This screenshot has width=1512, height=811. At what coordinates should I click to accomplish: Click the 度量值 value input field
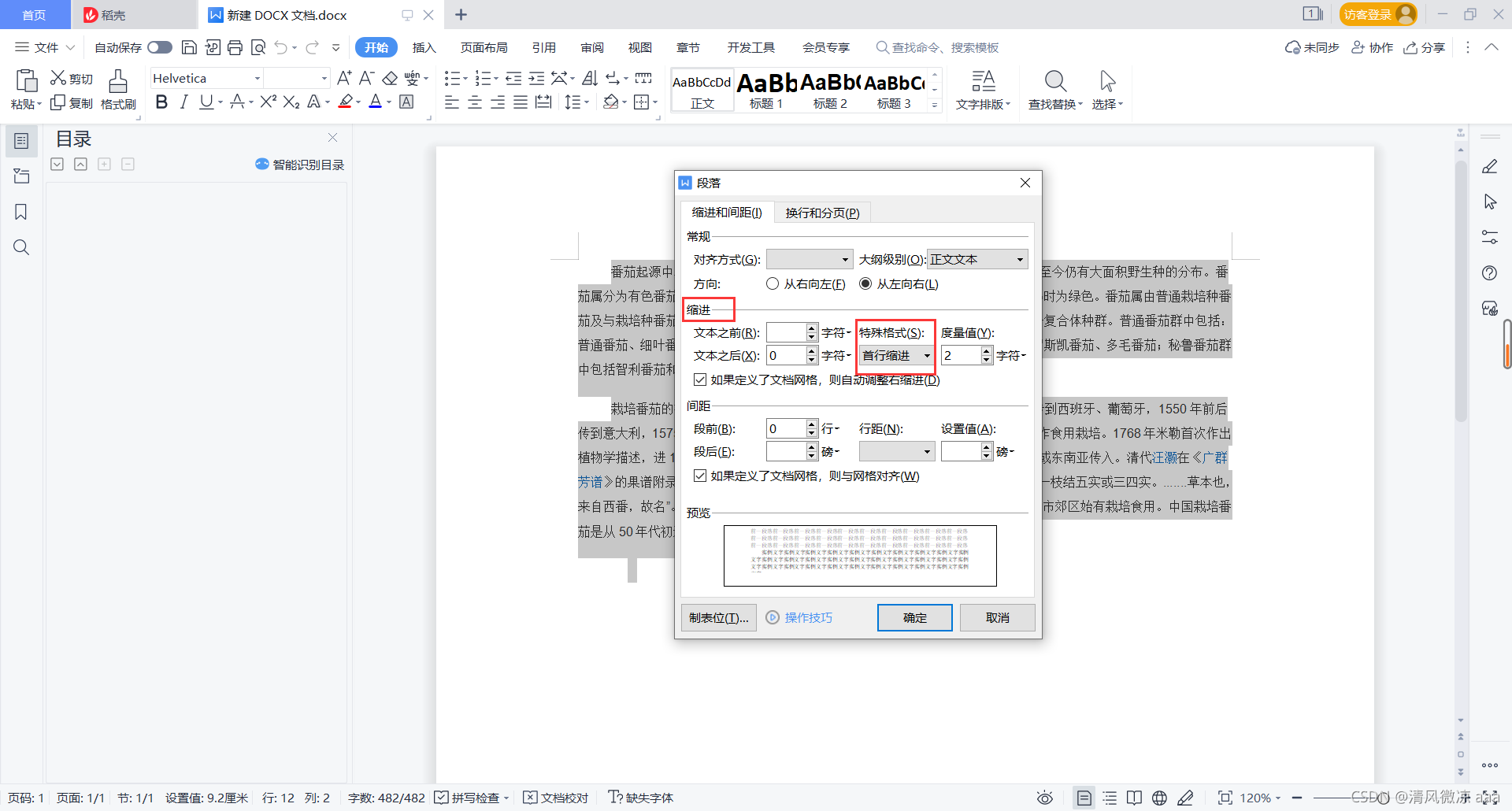pos(962,356)
